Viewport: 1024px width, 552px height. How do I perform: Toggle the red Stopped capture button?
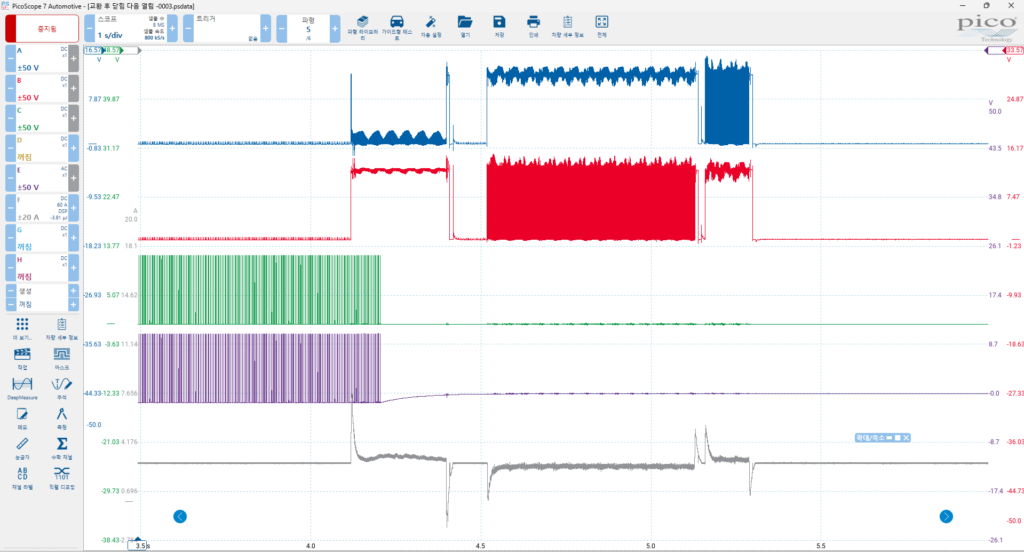[x=40, y=28]
